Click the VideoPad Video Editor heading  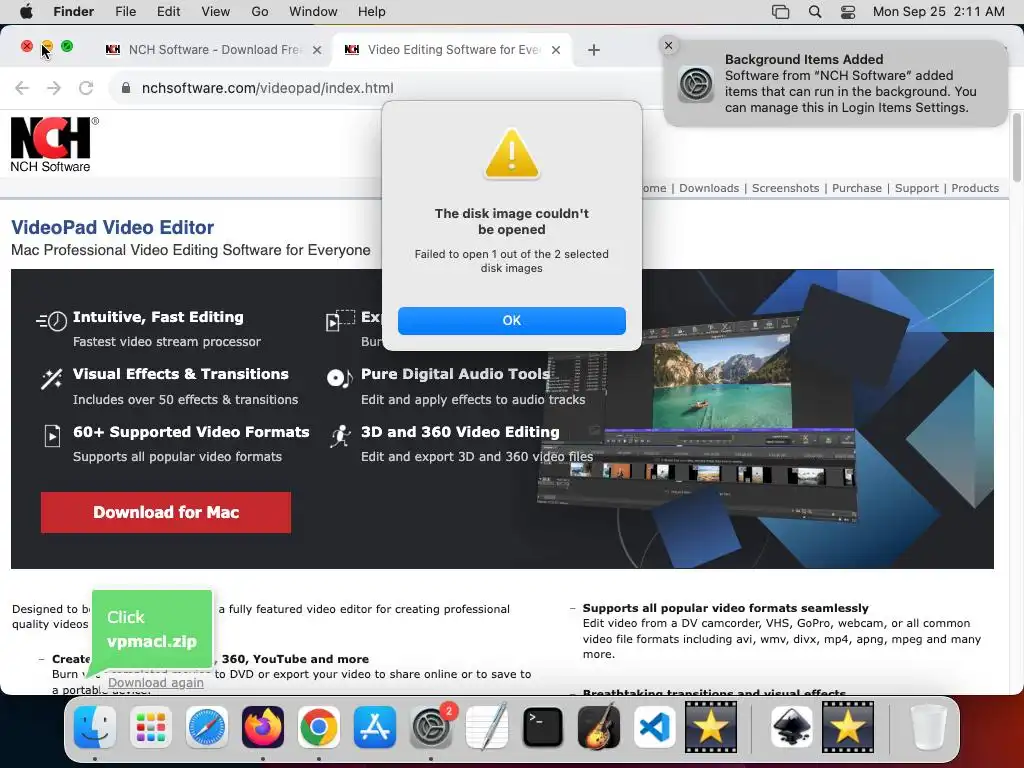[112, 227]
